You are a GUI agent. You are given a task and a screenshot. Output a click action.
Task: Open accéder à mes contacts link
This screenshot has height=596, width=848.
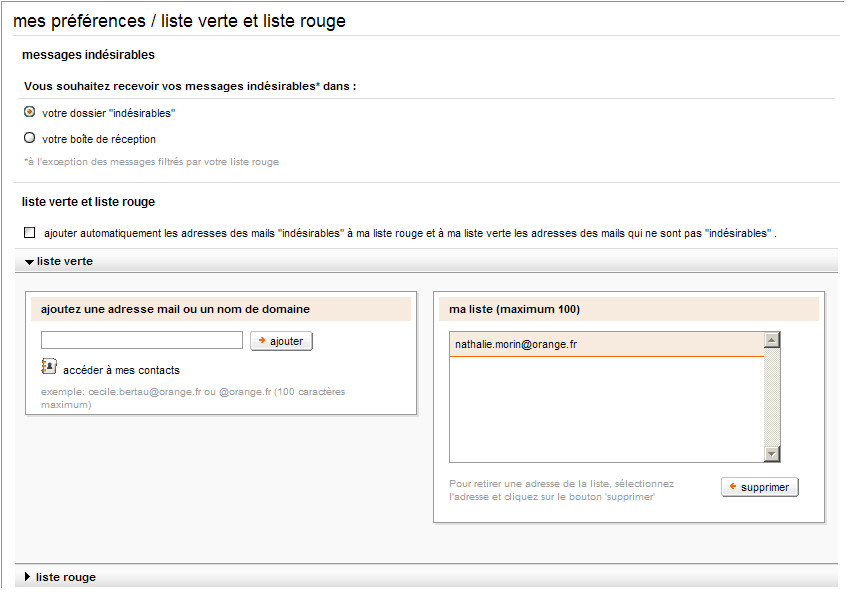coord(121,370)
